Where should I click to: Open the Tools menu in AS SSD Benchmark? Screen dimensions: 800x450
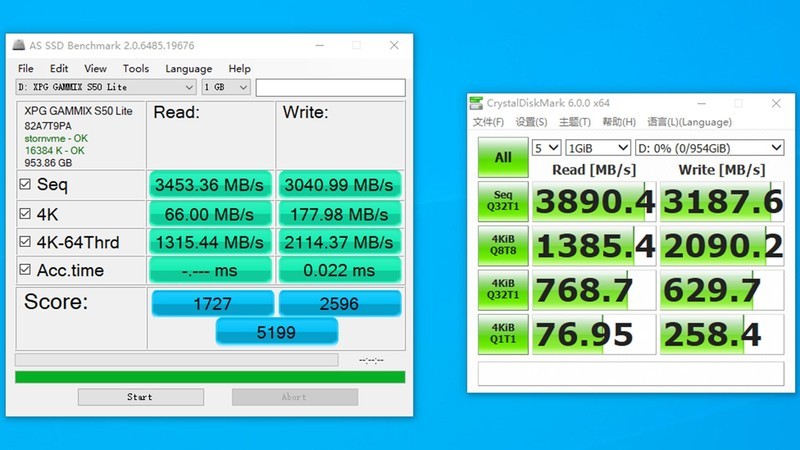[x=136, y=68]
